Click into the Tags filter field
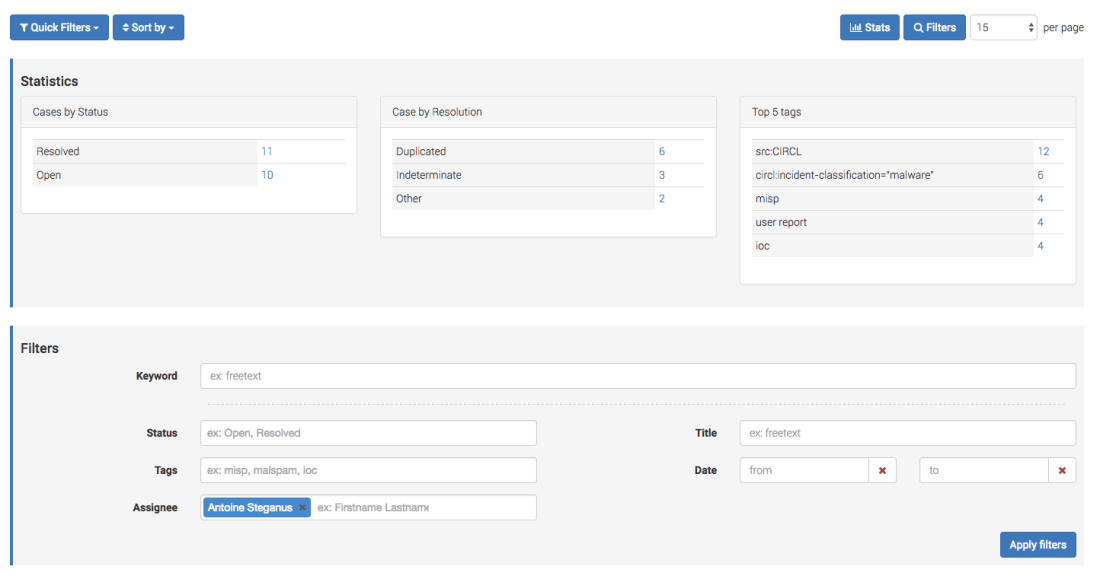Screen dimensions: 1100x582 (368, 470)
